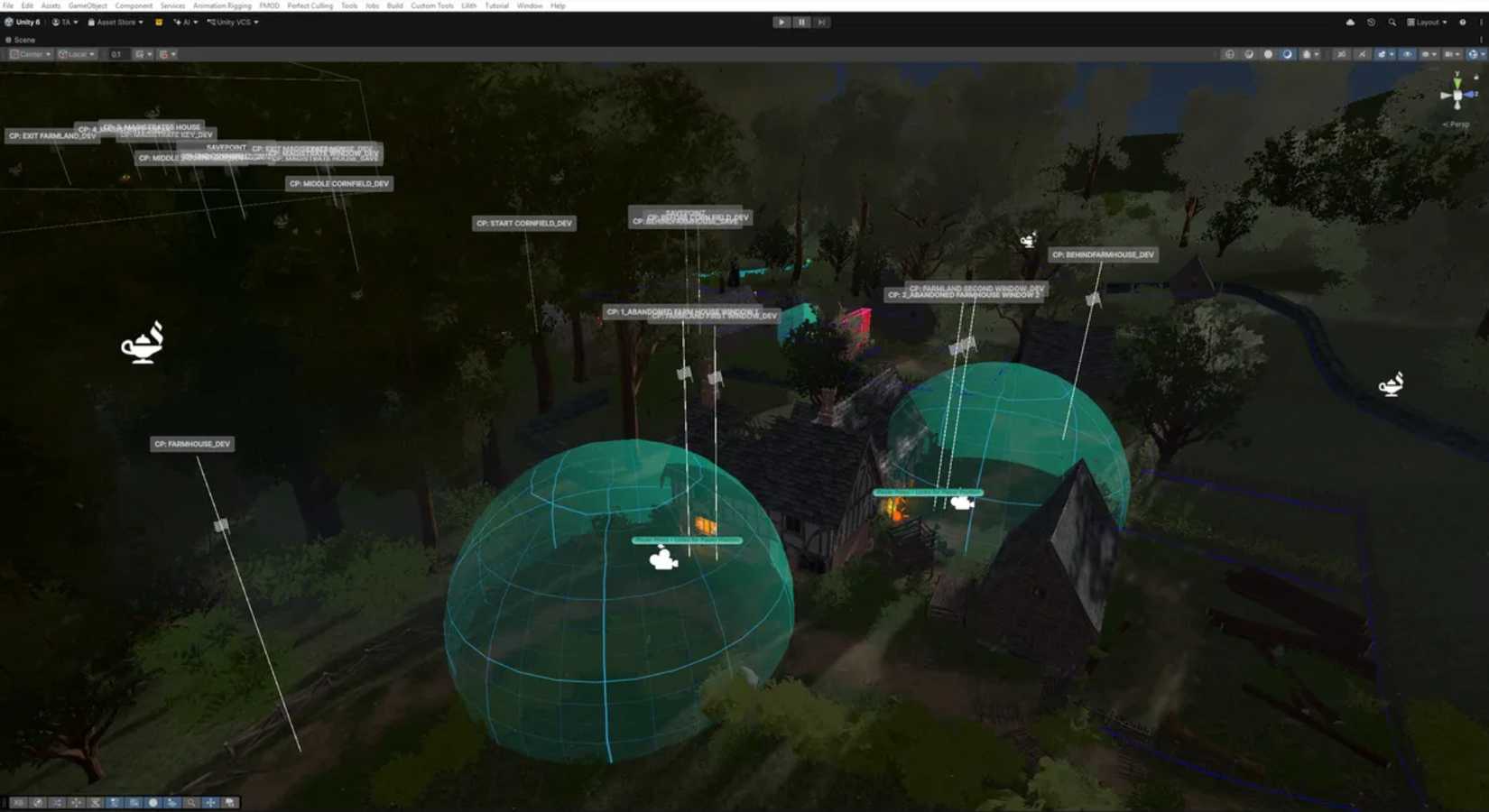Viewport: 1489px width, 812px height.
Task: Open the help icon in top toolbar
Action: pos(1463,22)
